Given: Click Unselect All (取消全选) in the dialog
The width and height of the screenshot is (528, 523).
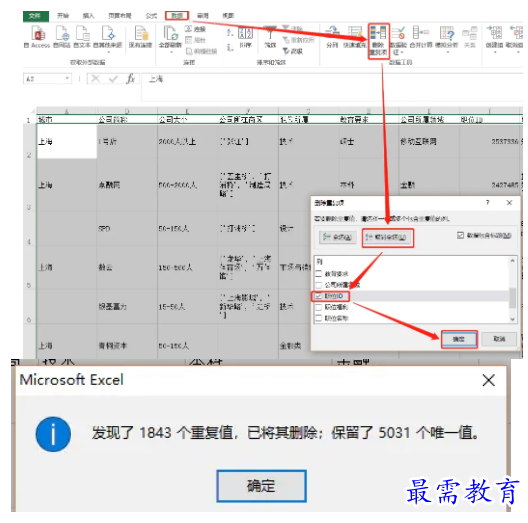Looking at the screenshot, I should tap(387, 237).
